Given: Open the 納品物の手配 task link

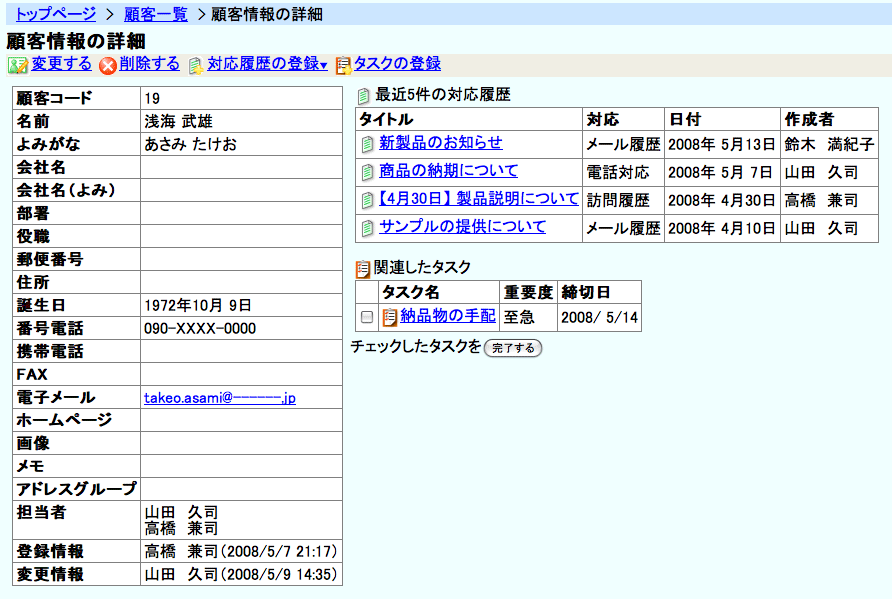Looking at the screenshot, I should pyautogui.click(x=447, y=316).
